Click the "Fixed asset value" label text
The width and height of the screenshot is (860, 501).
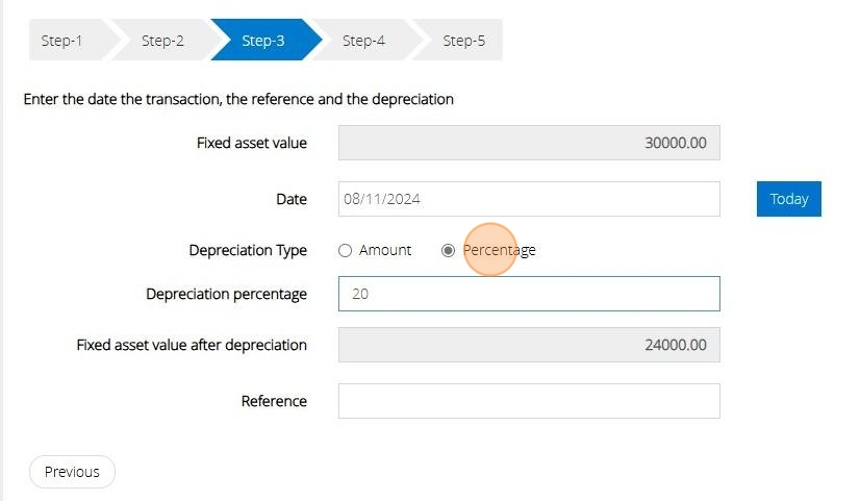point(252,143)
